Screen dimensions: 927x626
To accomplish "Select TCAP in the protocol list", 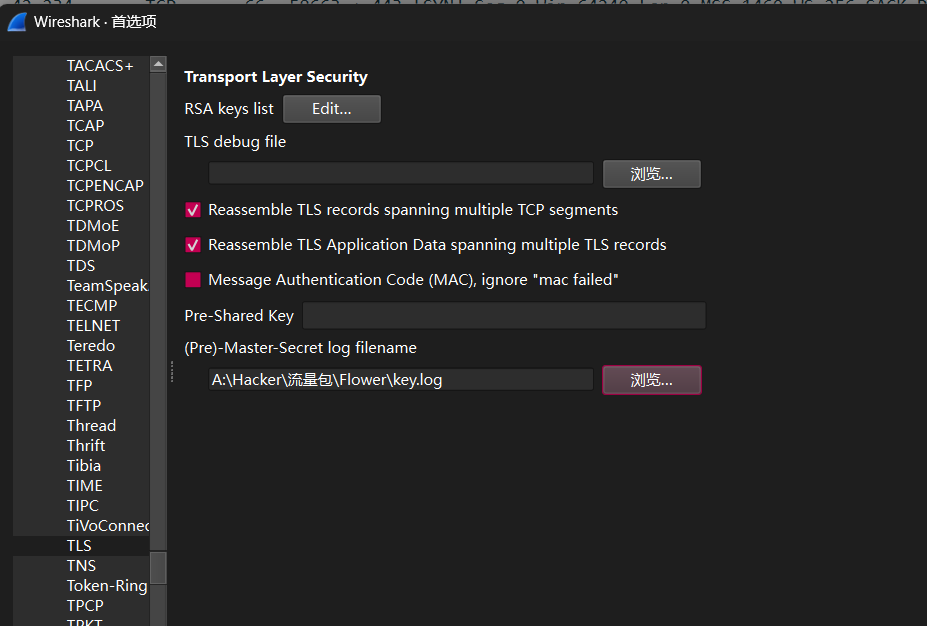I will click(x=85, y=126).
